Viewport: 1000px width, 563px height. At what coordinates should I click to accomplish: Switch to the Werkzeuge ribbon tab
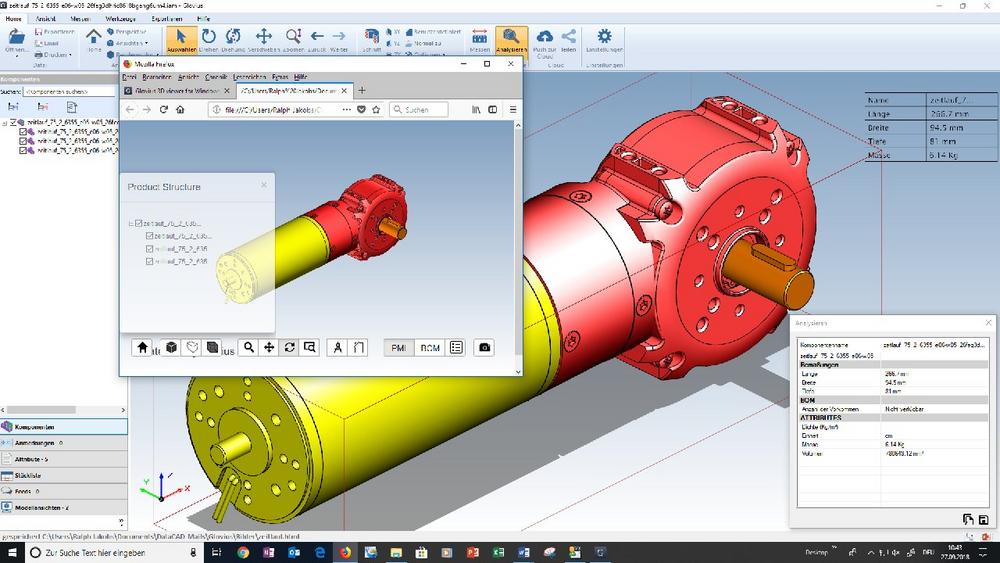[x=120, y=18]
